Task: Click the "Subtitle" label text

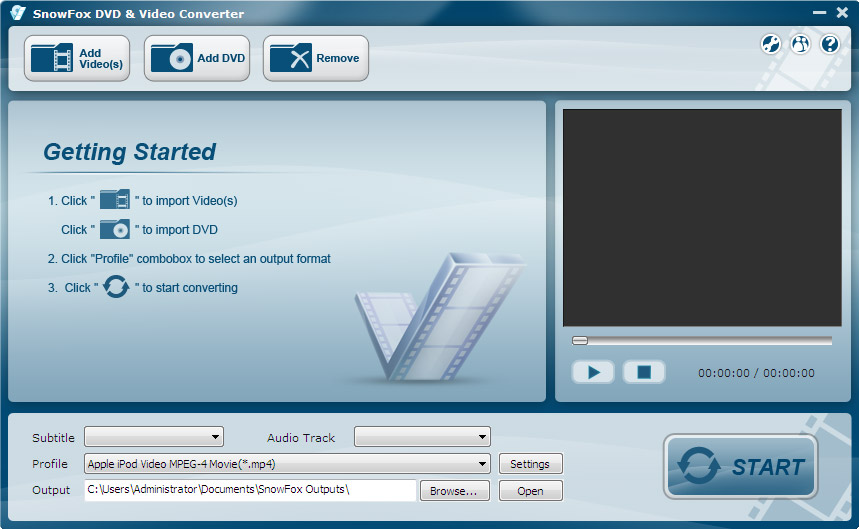Action: tap(53, 438)
